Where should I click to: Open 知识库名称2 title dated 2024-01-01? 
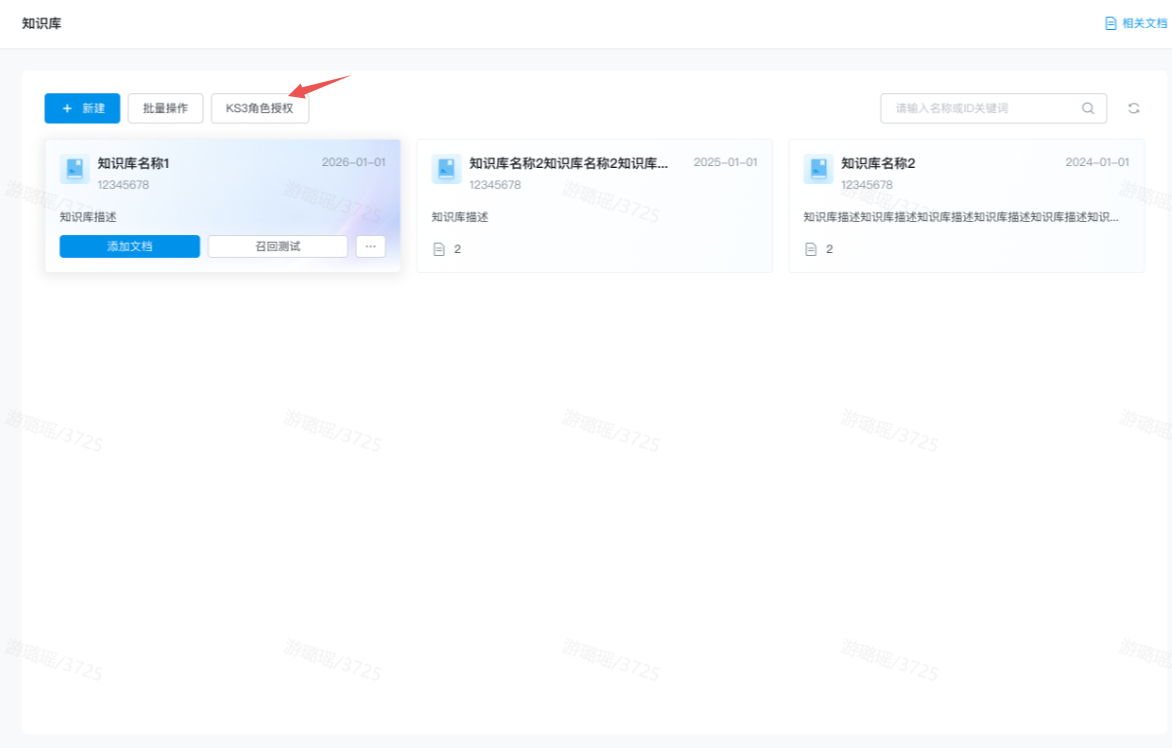(x=878, y=163)
